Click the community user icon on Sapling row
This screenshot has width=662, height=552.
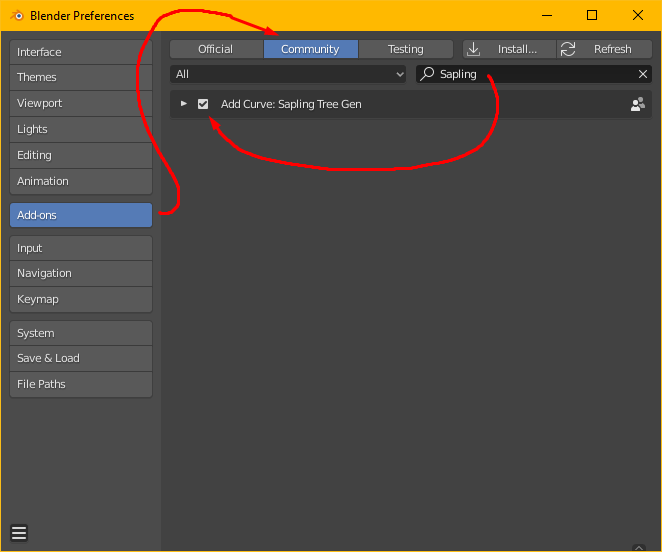pyautogui.click(x=637, y=104)
